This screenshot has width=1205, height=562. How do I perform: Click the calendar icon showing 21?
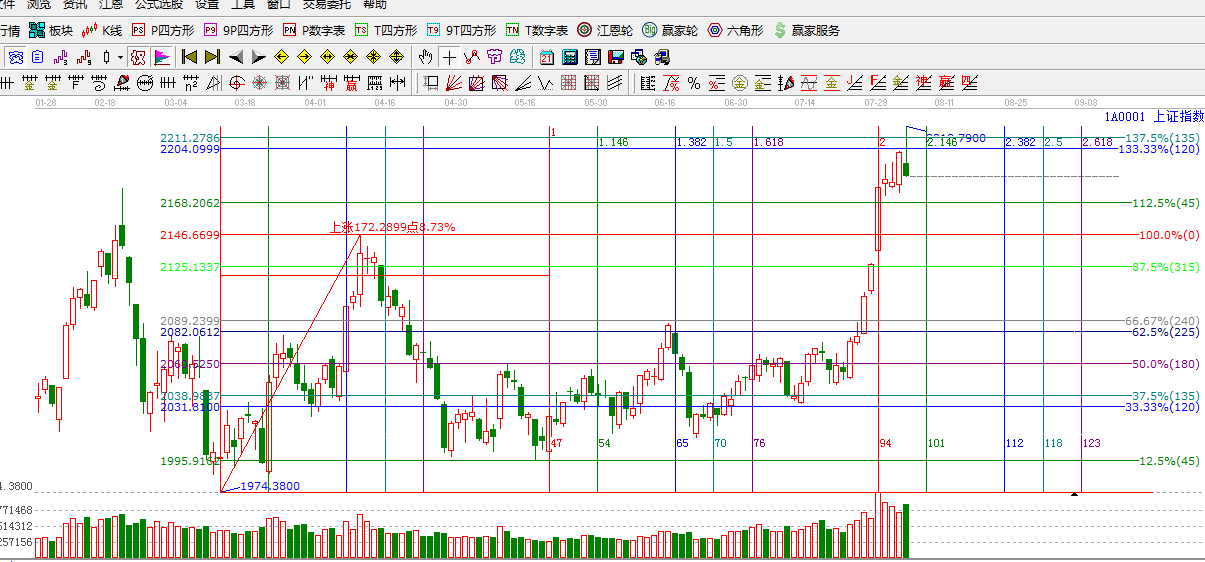point(547,57)
